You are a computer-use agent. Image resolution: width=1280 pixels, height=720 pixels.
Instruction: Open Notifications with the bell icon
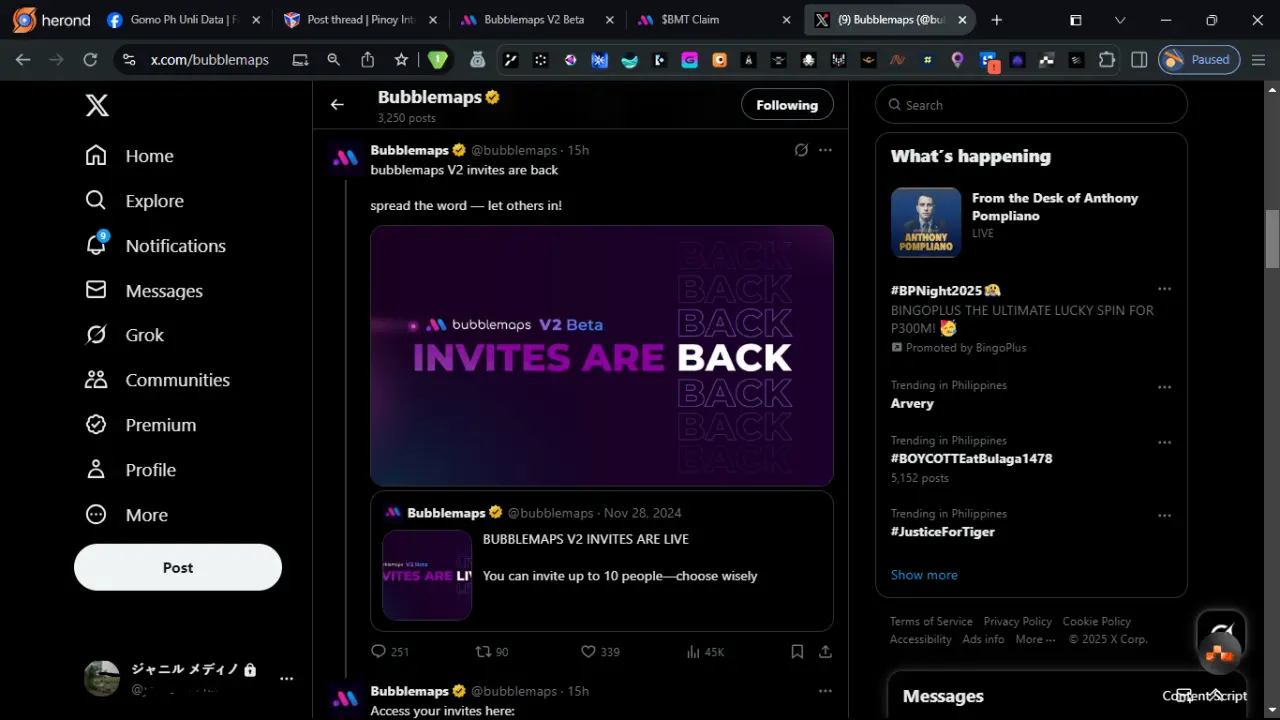(156, 246)
